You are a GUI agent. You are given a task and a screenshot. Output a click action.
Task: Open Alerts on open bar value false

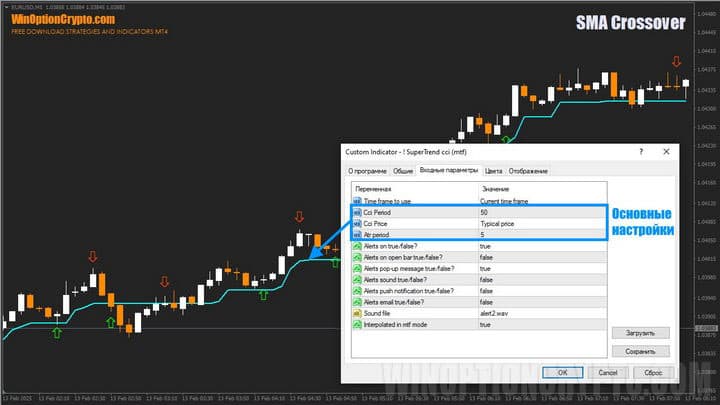(x=486, y=257)
